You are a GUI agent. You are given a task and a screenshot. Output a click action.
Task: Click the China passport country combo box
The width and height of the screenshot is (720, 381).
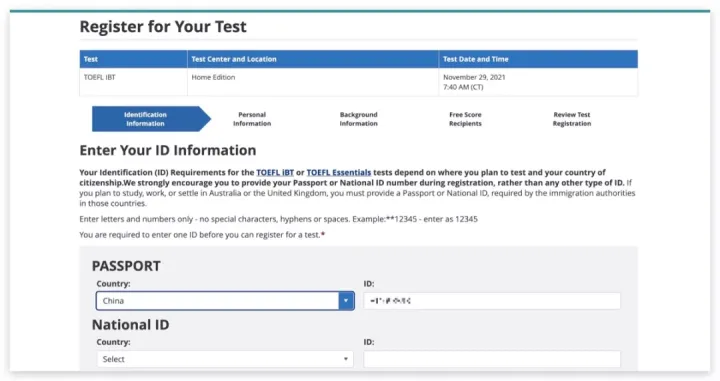coord(225,301)
